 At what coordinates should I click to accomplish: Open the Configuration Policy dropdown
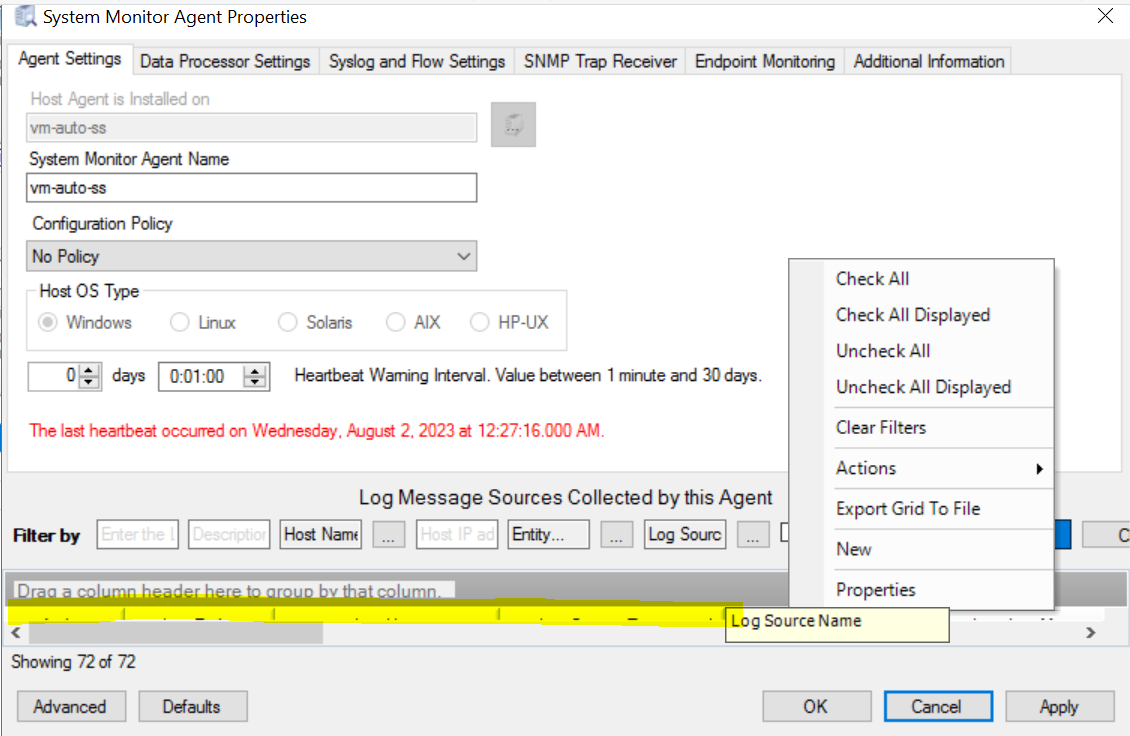click(463, 256)
